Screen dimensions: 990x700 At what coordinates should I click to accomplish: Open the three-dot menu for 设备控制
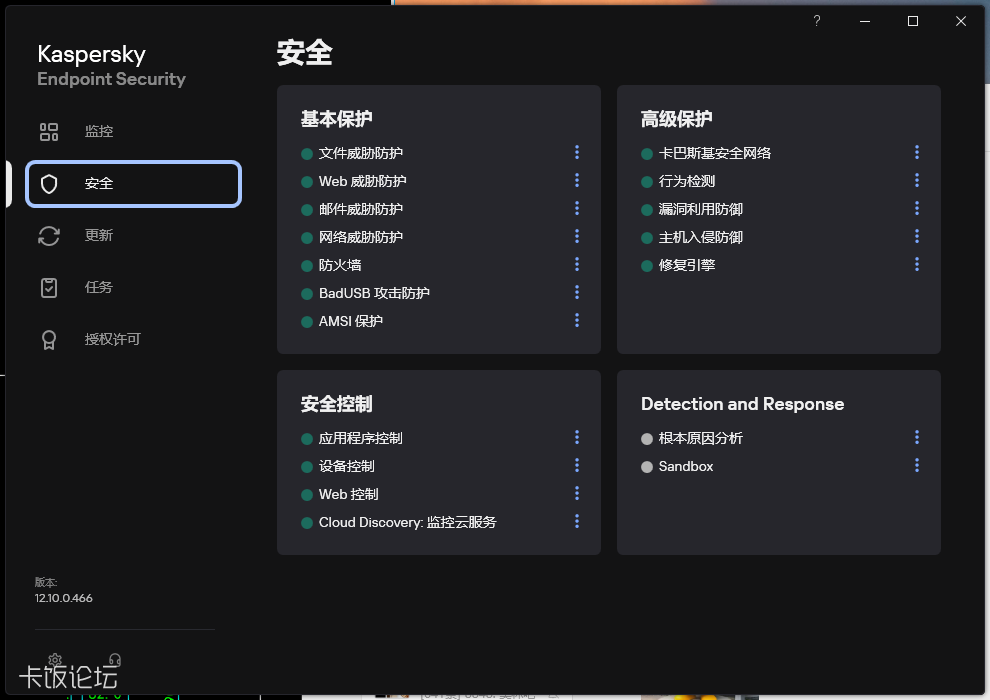point(576,465)
